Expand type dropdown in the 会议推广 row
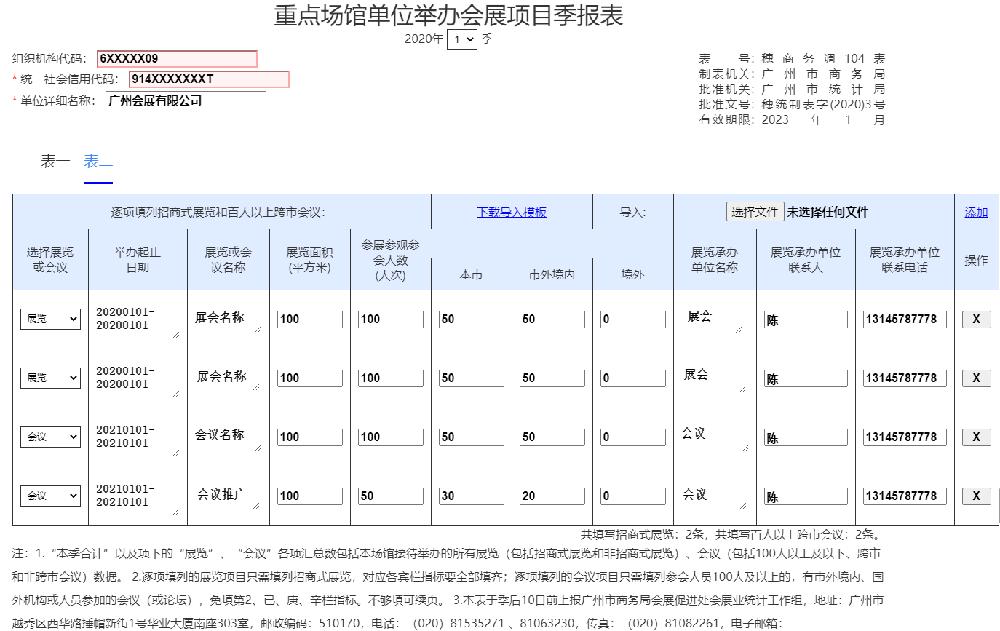The image size is (1000, 631). [x=50, y=495]
